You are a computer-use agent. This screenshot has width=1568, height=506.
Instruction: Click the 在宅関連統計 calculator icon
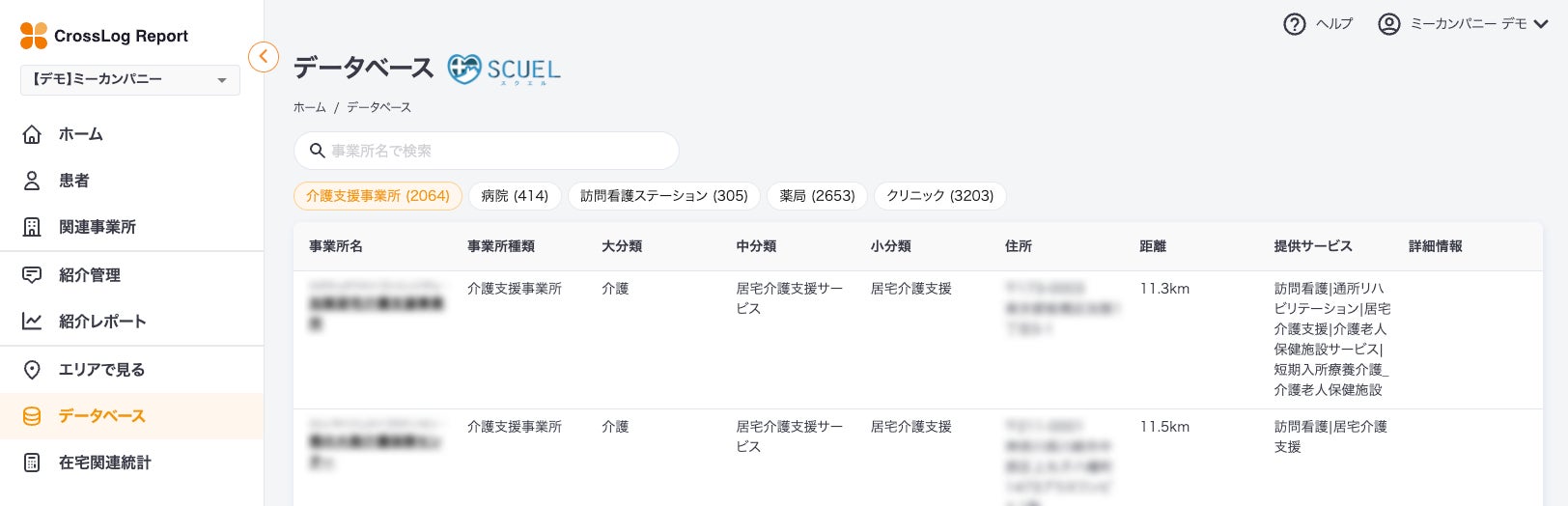tap(32, 463)
